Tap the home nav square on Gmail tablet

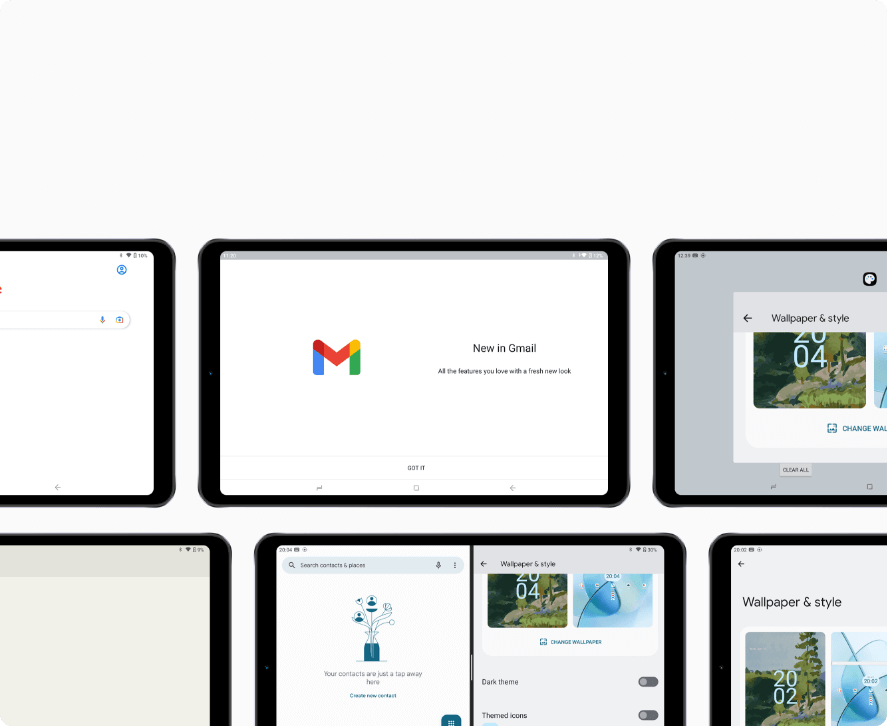pos(416,488)
